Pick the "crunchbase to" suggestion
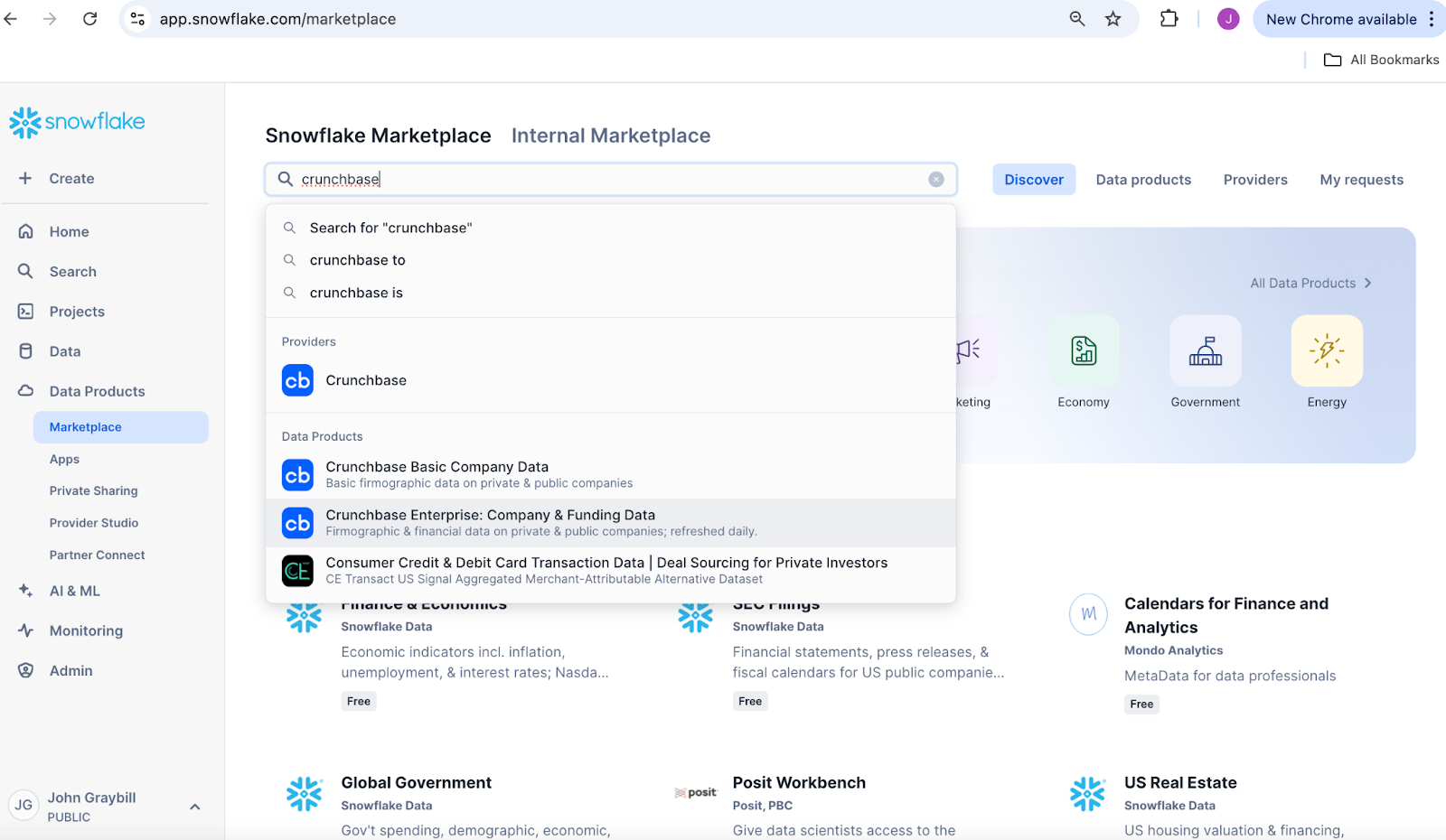1446x840 pixels. point(611,260)
